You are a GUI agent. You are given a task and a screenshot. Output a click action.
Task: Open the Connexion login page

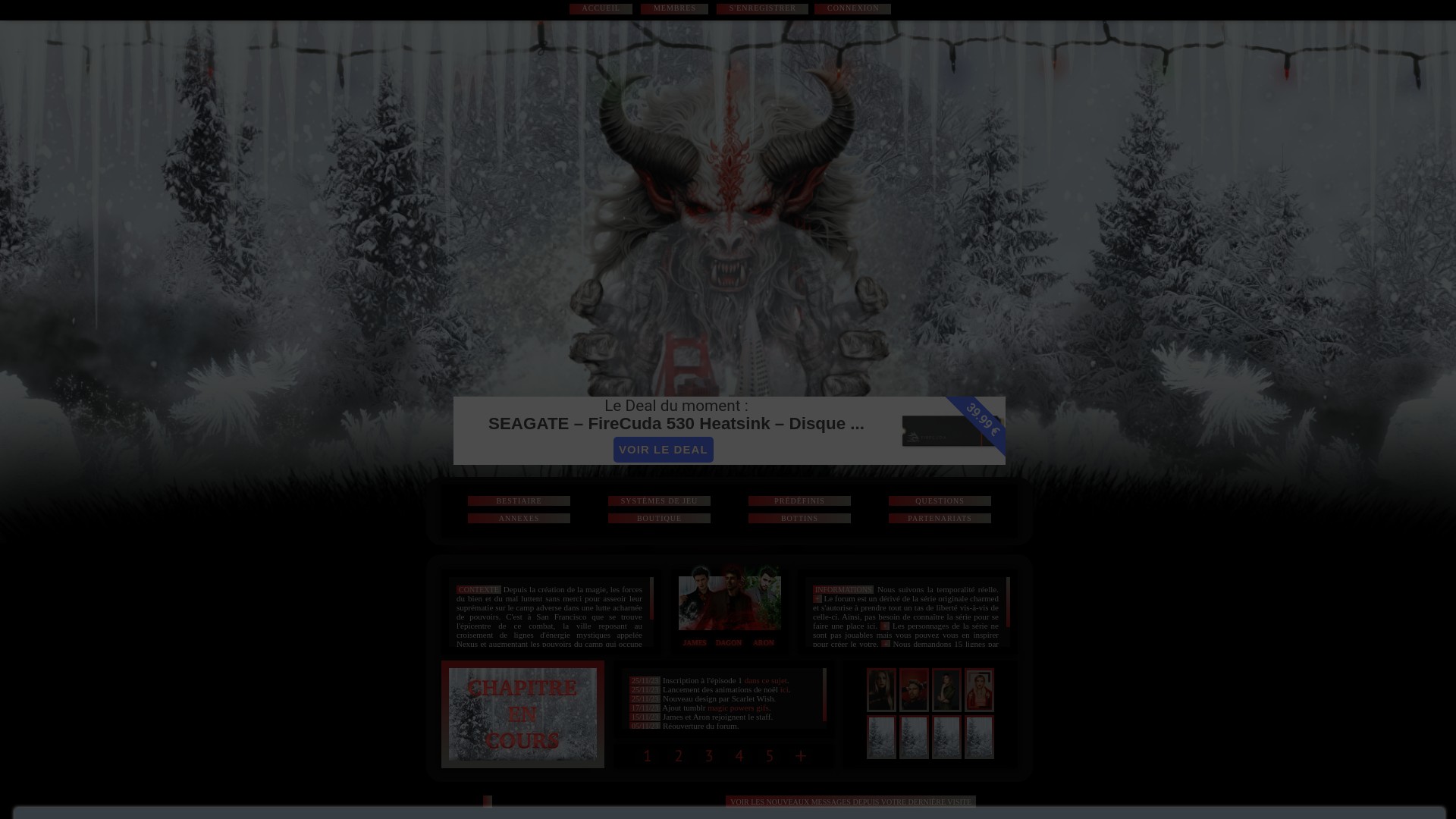(x=852, y=8)
